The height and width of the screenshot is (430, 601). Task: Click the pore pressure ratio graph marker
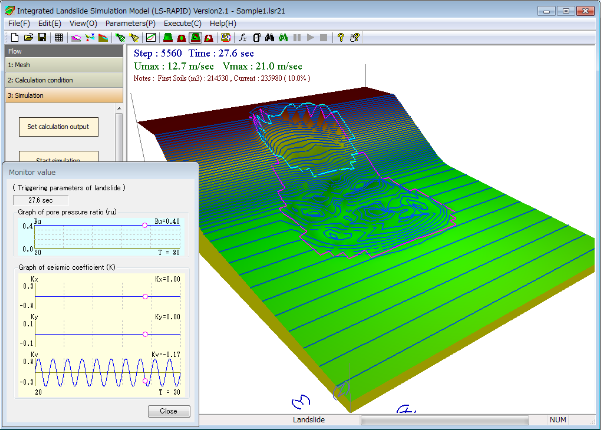(145, 226)
